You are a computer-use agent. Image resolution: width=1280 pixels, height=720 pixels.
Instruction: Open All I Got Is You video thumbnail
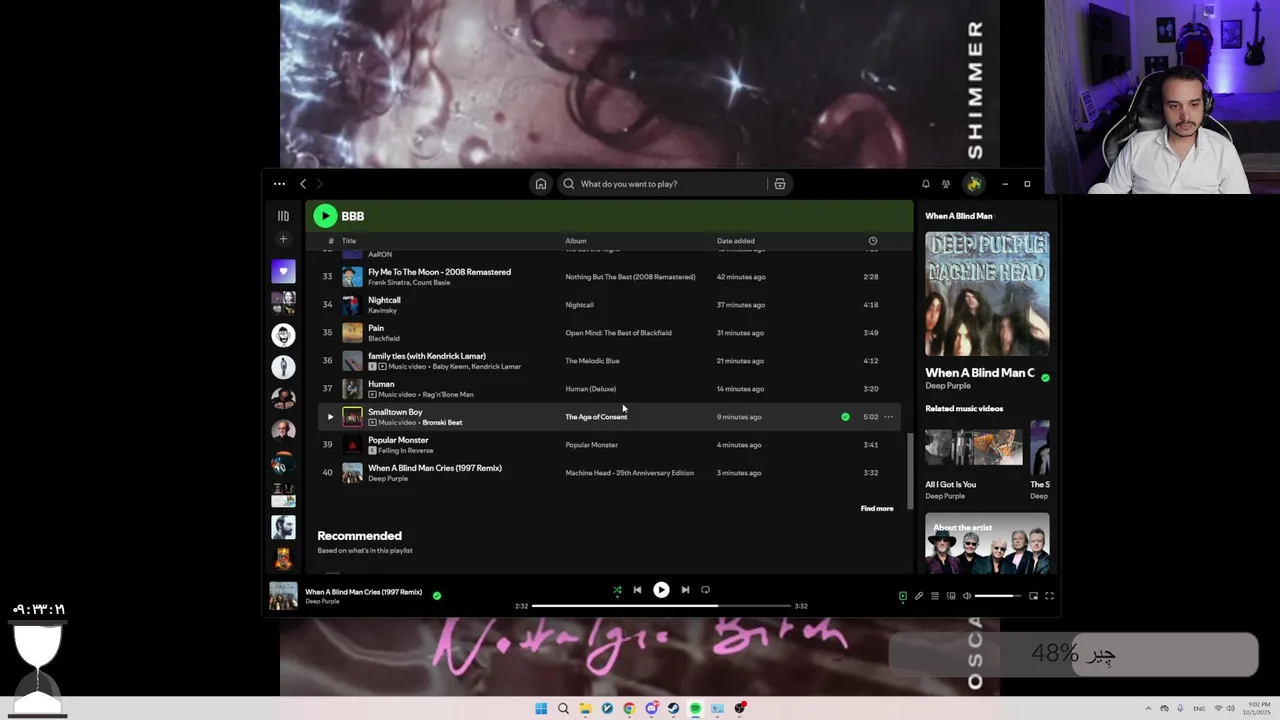974,448
